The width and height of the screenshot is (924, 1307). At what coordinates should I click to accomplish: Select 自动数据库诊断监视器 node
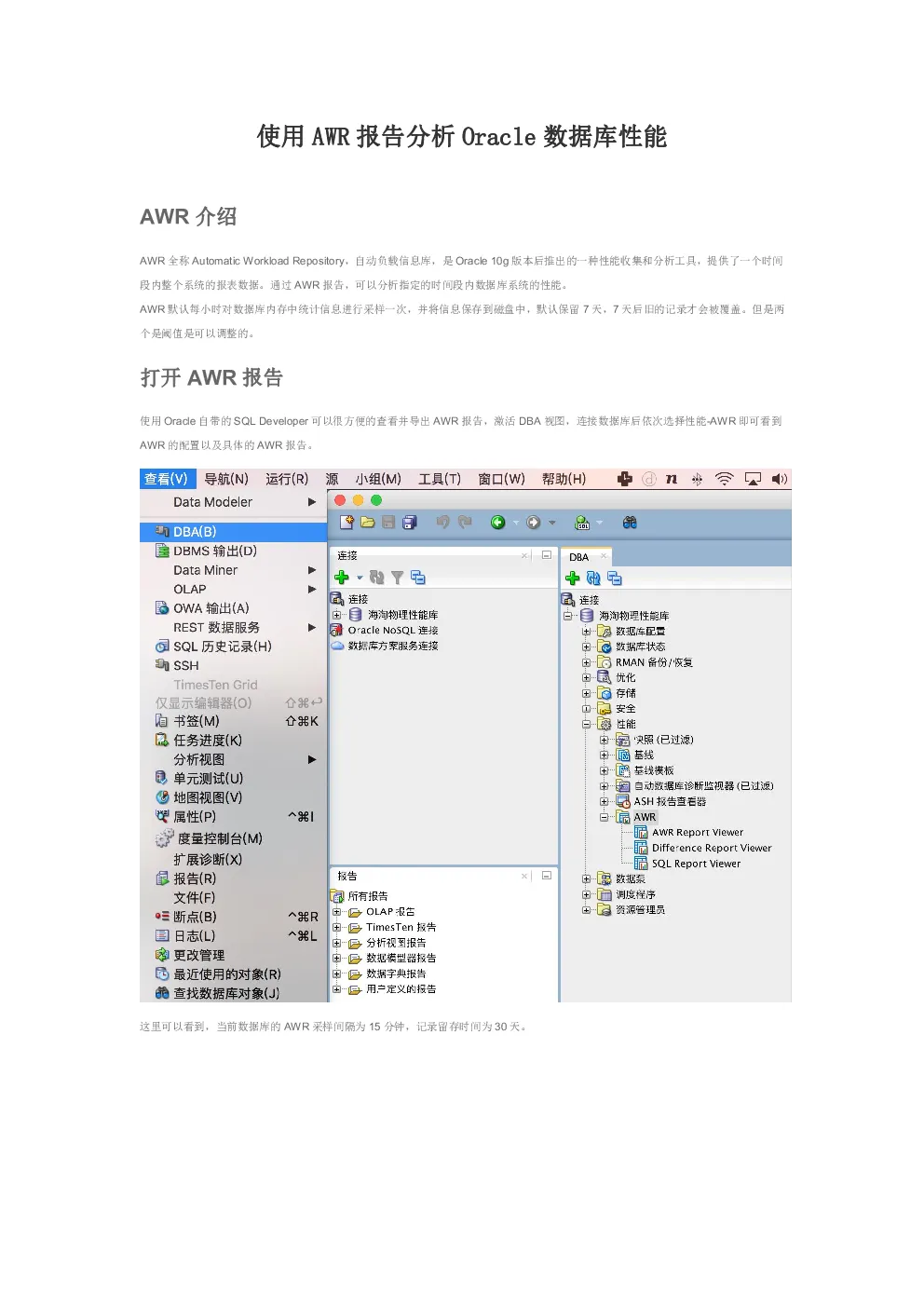[703, 786]
